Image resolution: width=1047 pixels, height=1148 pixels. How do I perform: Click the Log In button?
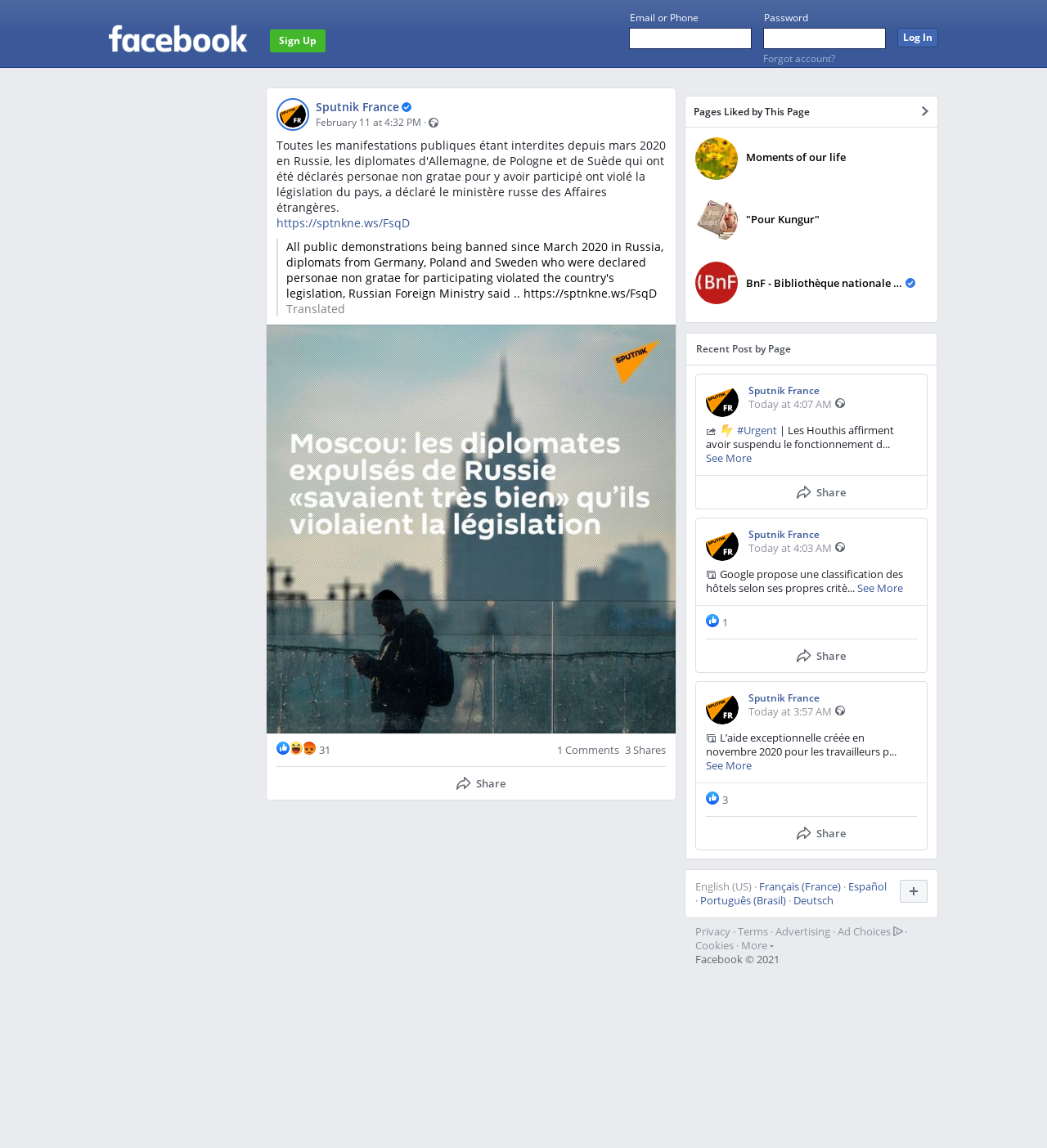(918, 38)
